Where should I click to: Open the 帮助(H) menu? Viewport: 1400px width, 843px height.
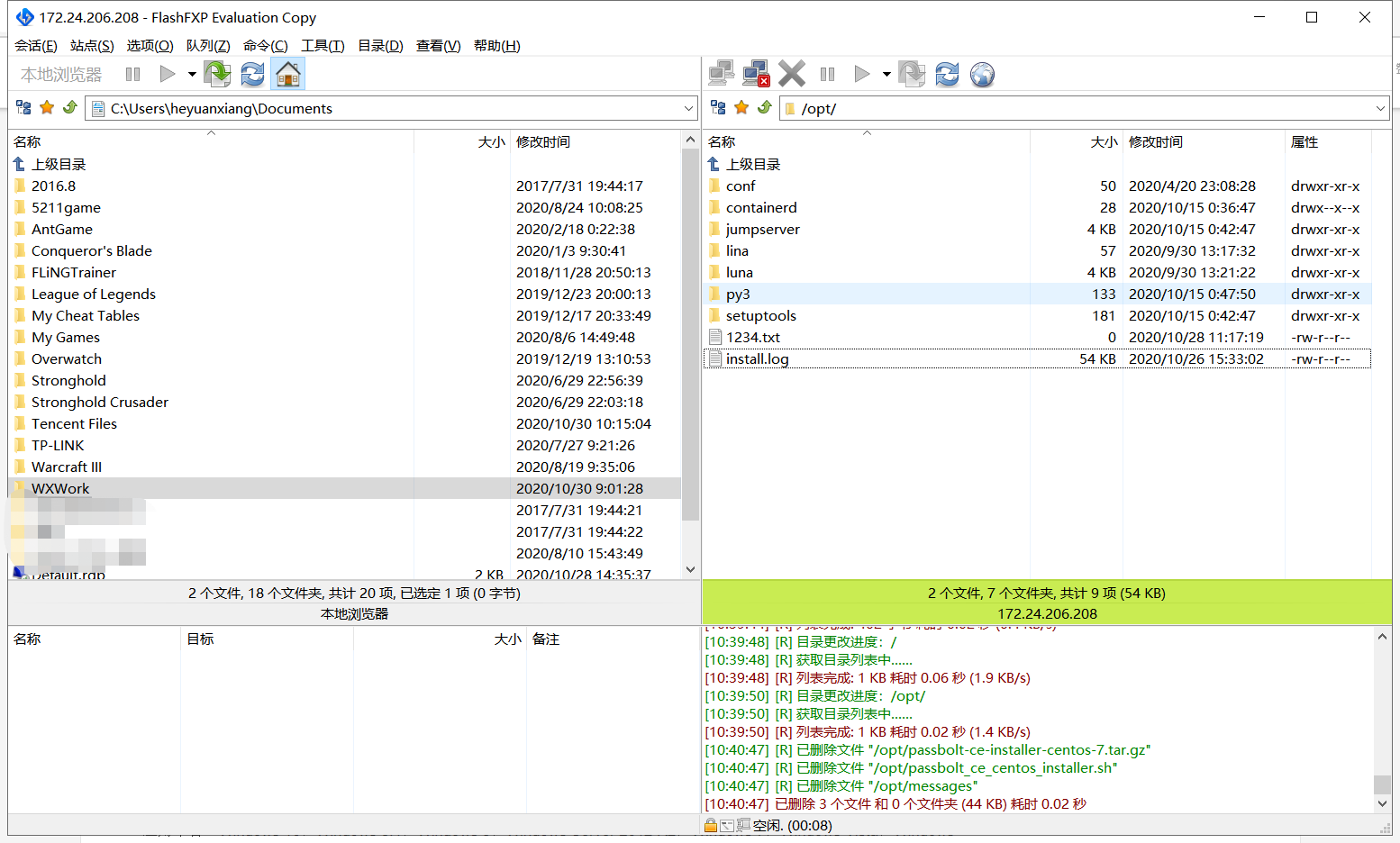point(497,46)
